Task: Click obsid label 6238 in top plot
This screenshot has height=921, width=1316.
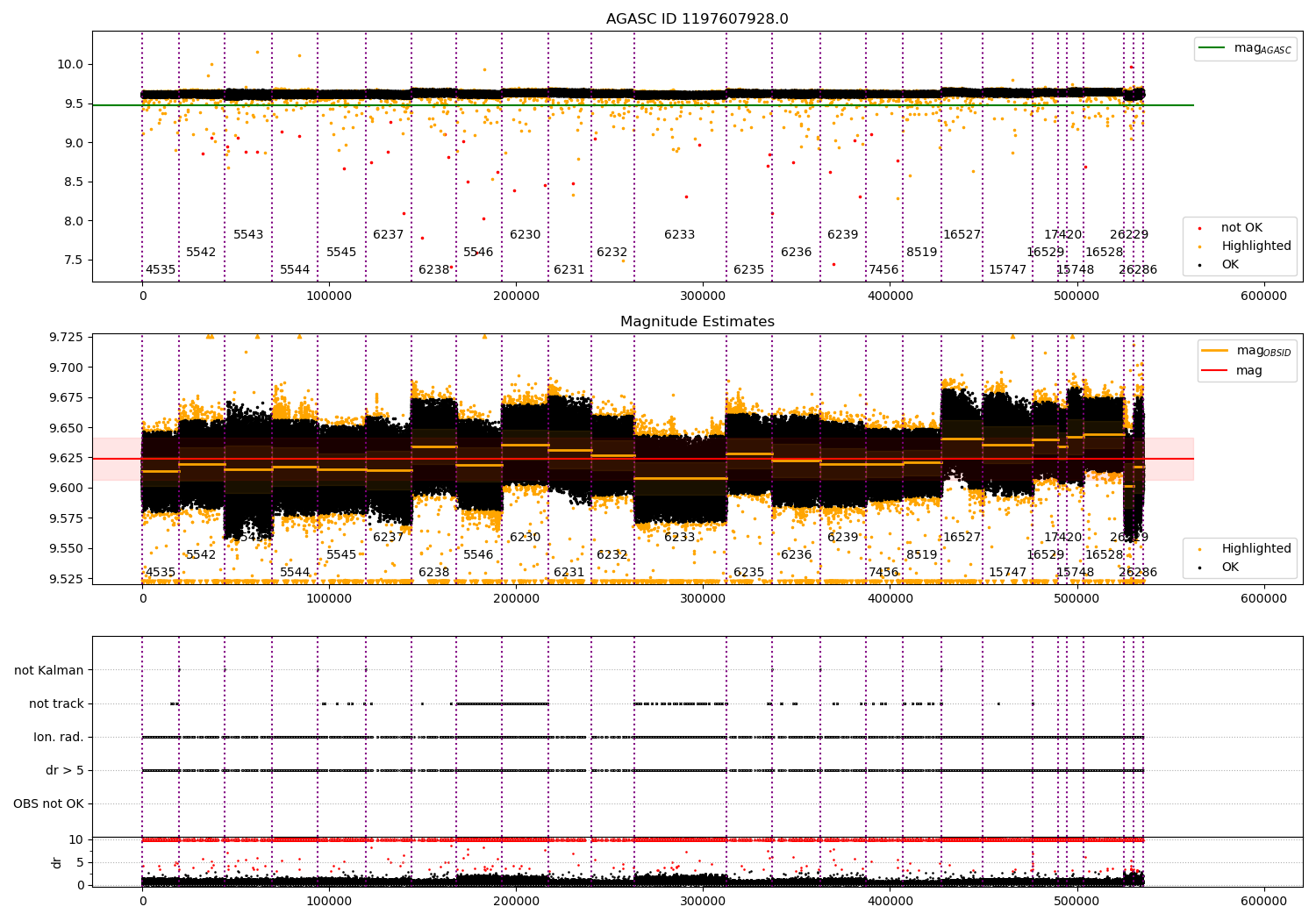Action: (x=434, y=270)
